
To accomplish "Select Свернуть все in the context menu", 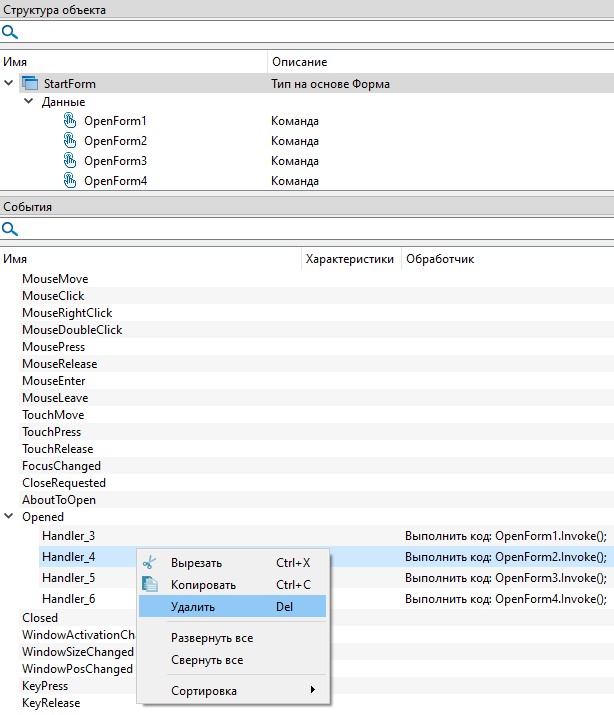I will 206,660.
